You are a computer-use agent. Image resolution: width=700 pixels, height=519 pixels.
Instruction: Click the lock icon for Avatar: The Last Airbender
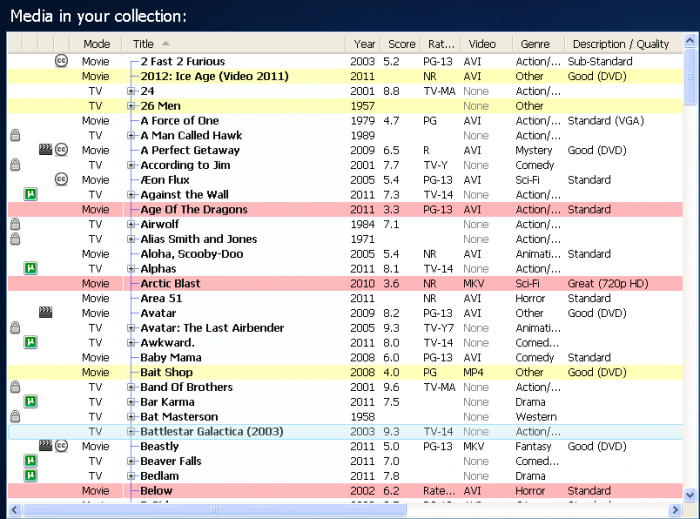[x=15, y=328]
